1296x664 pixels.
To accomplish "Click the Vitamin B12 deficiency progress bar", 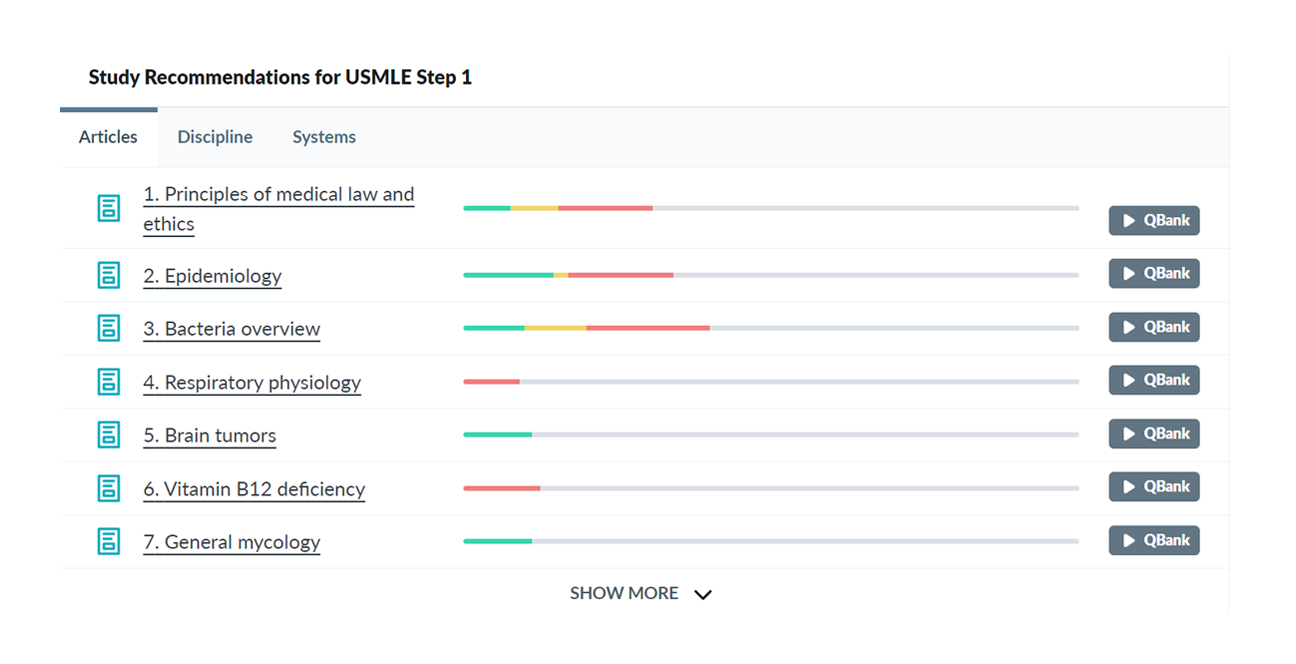I will (771, 488).
